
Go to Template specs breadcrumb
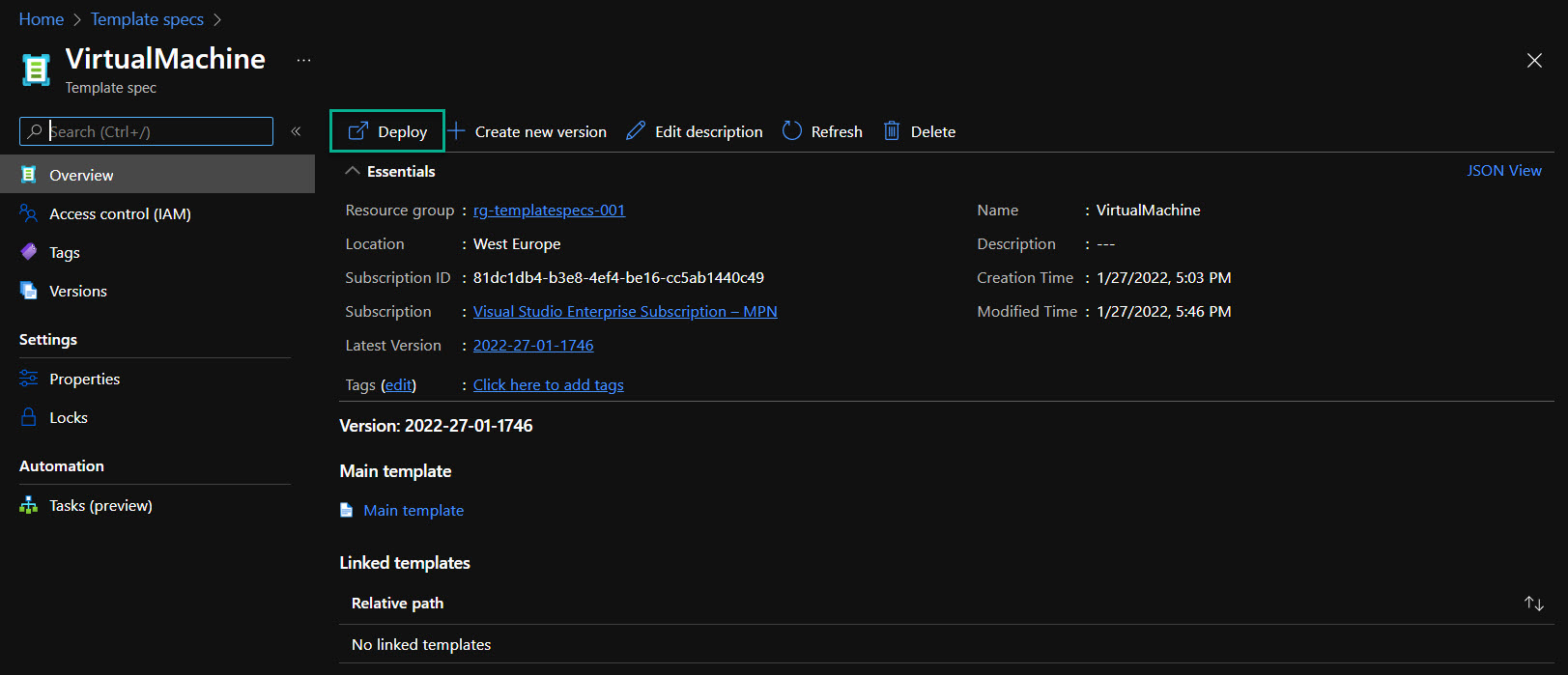coord(147,19)
